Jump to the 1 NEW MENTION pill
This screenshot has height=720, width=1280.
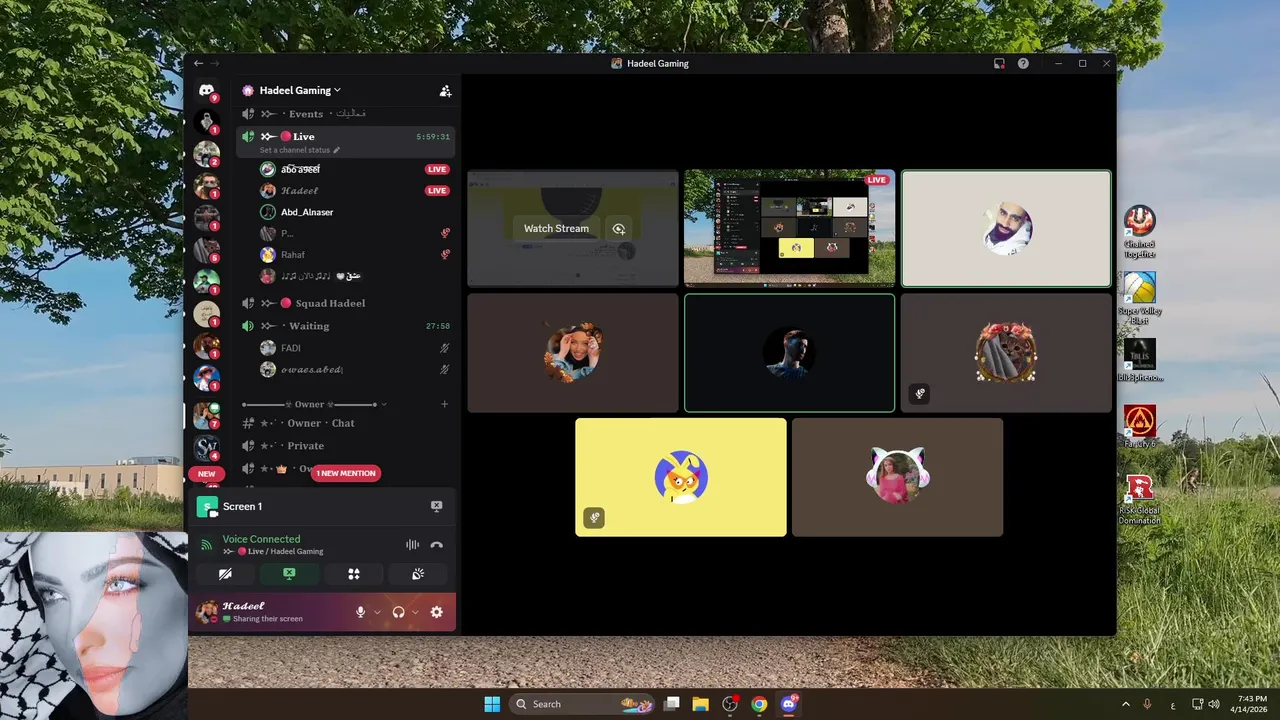[x=346, y=473]
